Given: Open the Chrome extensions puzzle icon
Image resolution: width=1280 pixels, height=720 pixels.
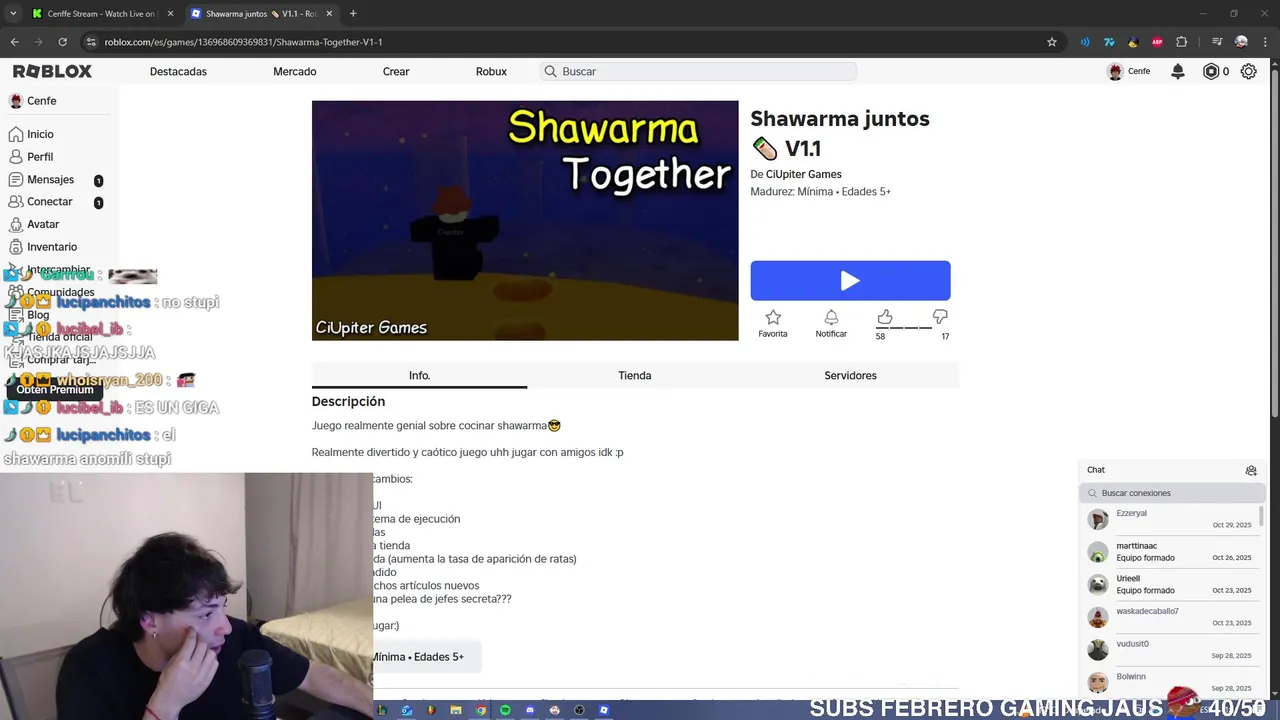Looking at the screenshot, I should point(1182,42).
